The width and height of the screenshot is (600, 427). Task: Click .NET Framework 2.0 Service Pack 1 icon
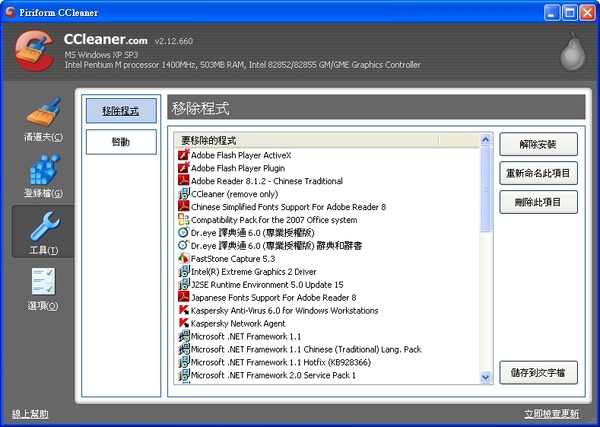pyautogui.click(x=184, y=375)
